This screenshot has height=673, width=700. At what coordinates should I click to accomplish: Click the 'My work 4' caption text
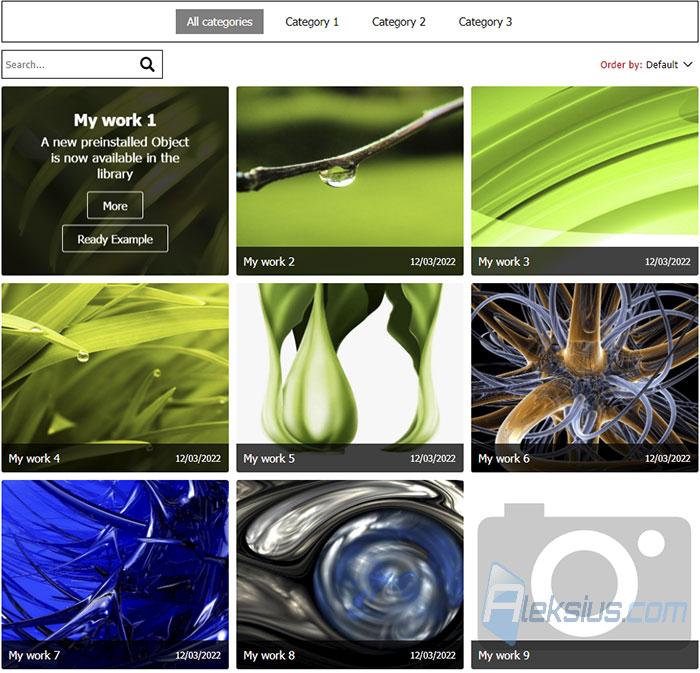[34, 458]
